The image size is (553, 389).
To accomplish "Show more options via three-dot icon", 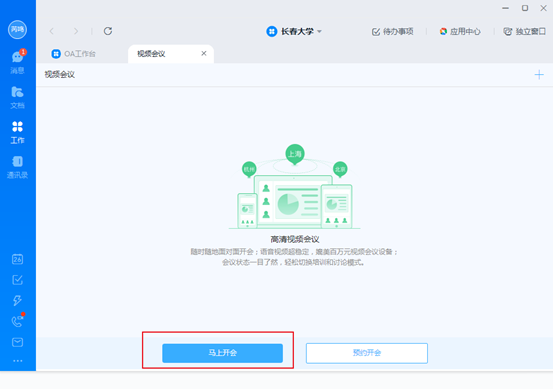I will pos(17,361).
